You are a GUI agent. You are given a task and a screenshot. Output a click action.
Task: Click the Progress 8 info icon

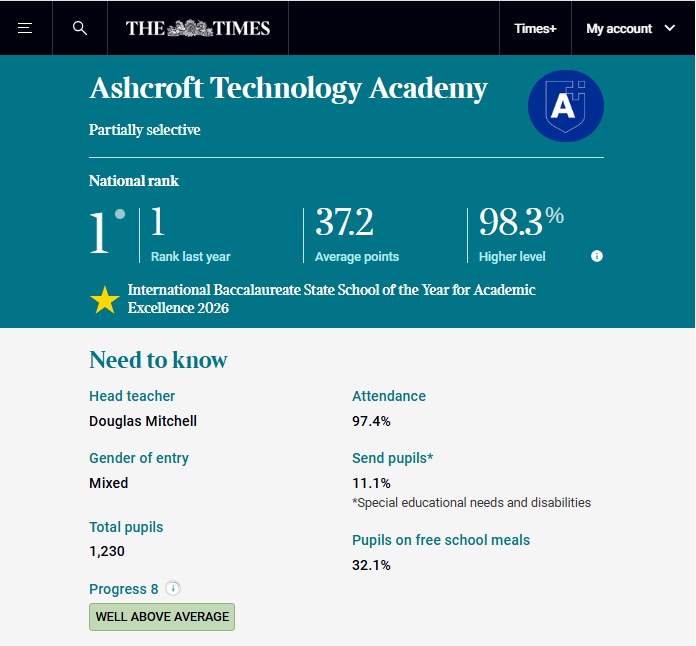coord(173,588)
